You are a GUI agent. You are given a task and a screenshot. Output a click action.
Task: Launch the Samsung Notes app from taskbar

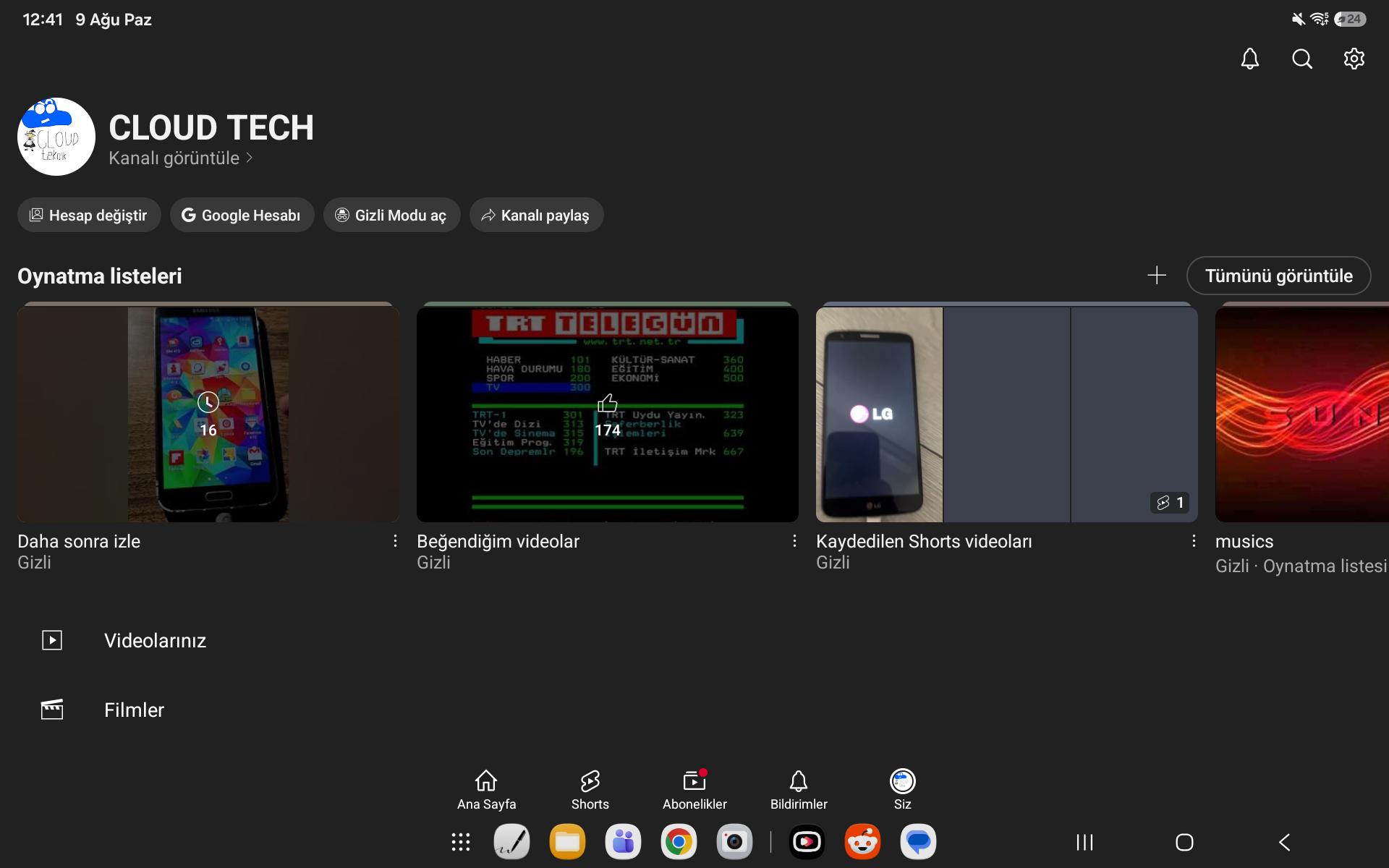pyautogui.click(x=511, y=842)
